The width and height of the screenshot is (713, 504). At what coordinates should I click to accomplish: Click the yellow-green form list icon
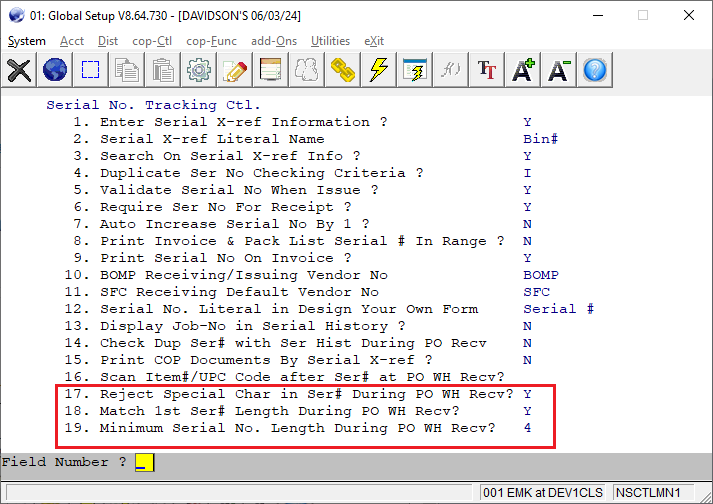271,70
